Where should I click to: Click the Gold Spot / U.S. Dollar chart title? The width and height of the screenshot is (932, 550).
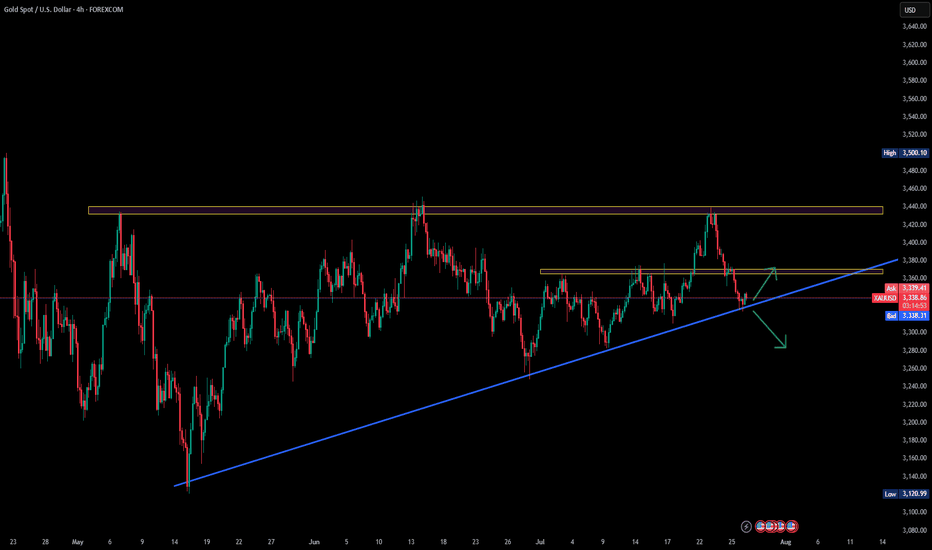tap(64, 10)
